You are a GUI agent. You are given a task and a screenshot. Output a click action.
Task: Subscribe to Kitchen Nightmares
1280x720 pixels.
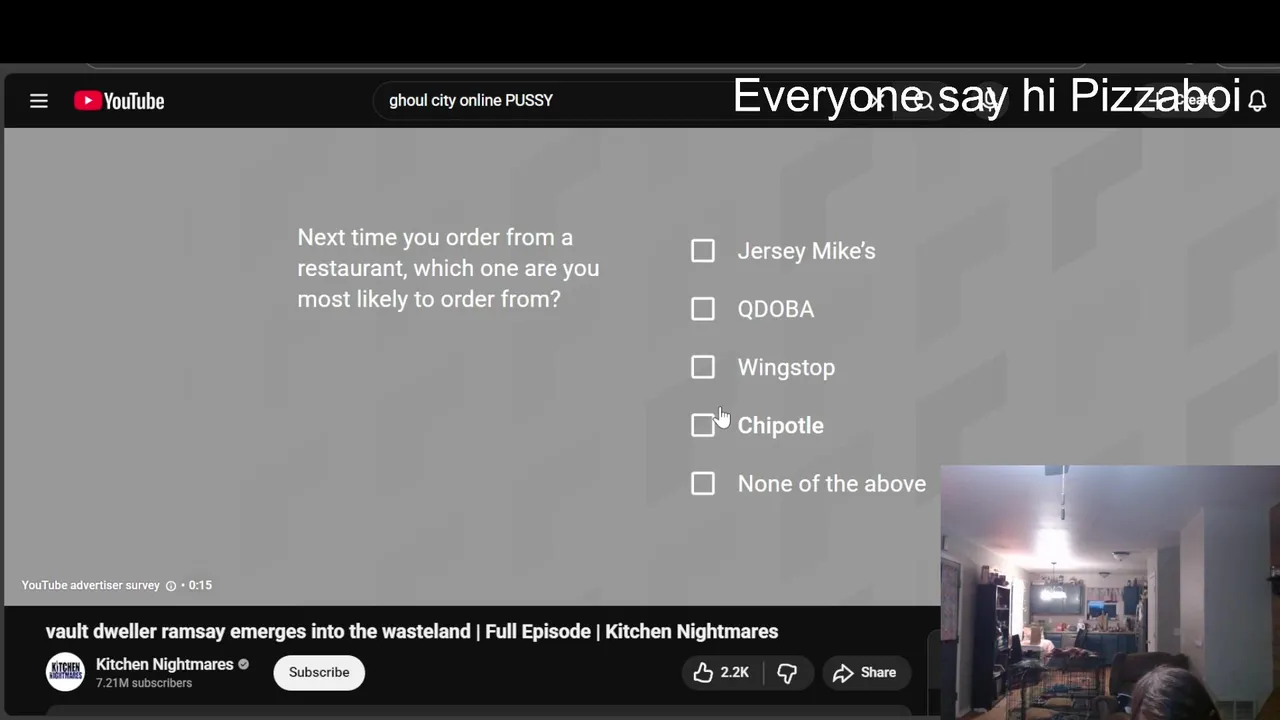click(x=319, y=672)
